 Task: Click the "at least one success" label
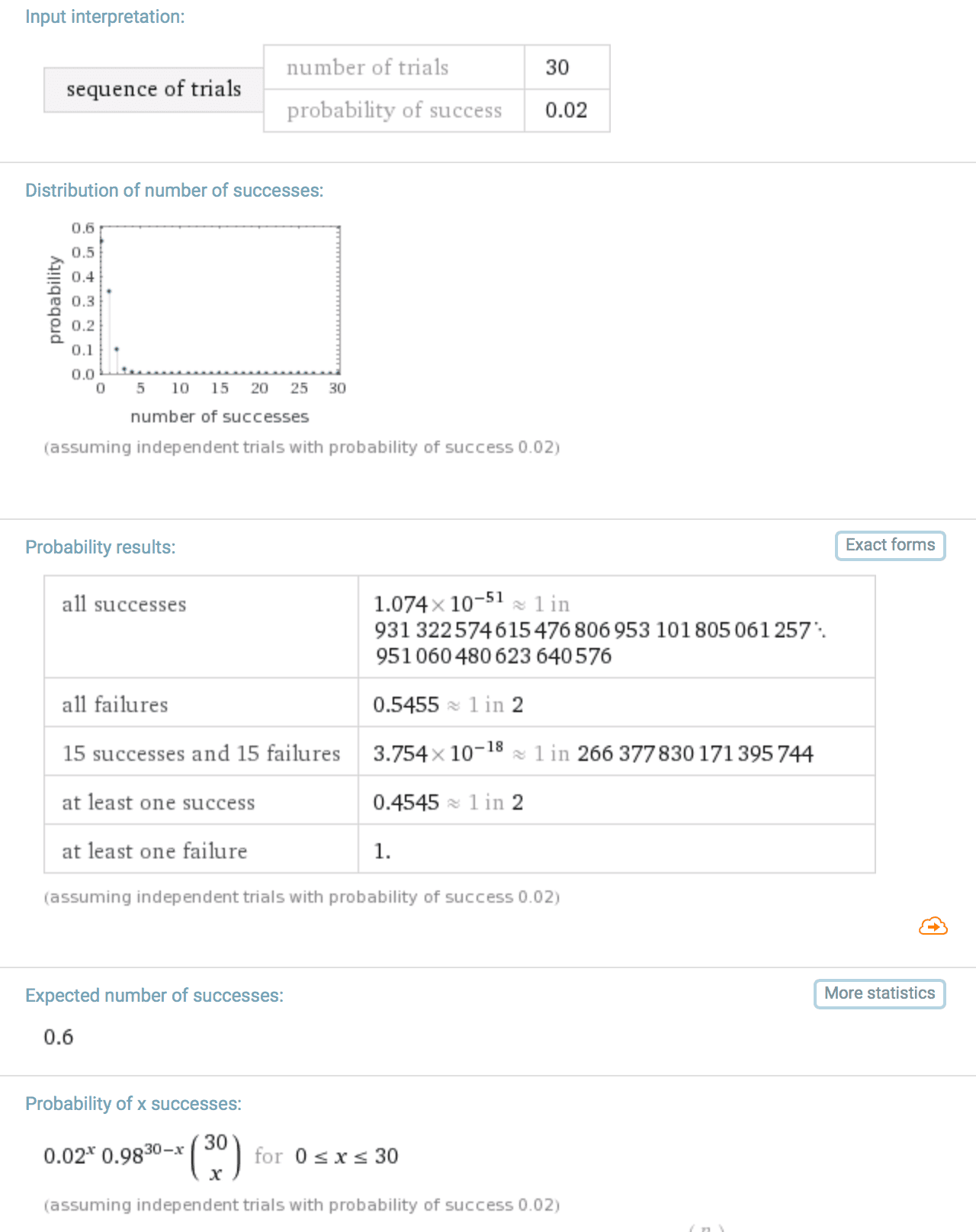click(159, 802)
